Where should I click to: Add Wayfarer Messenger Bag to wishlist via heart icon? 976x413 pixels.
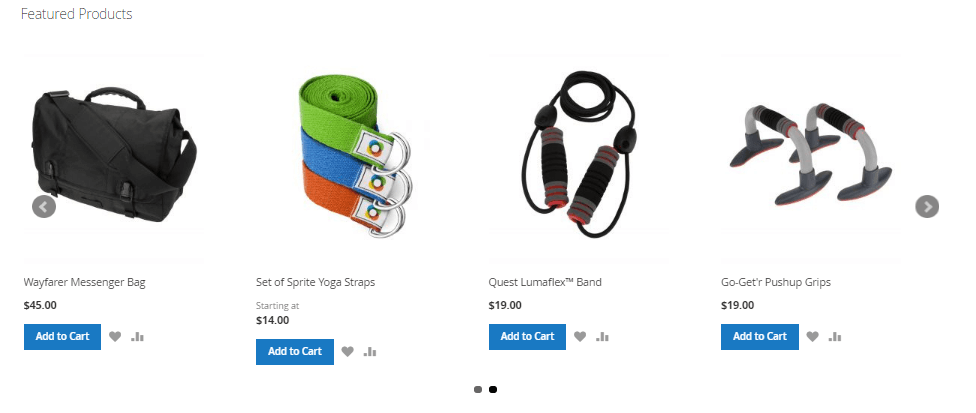point(115,336)
